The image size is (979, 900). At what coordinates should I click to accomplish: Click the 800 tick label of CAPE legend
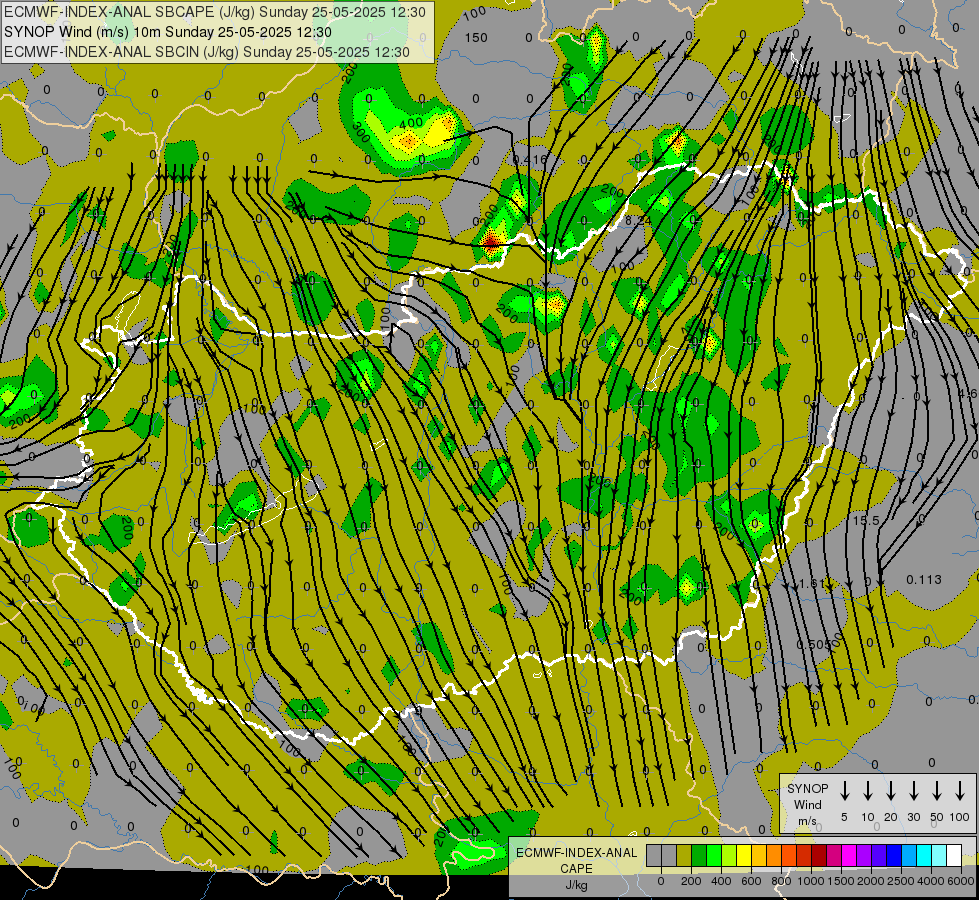point(781,881)
